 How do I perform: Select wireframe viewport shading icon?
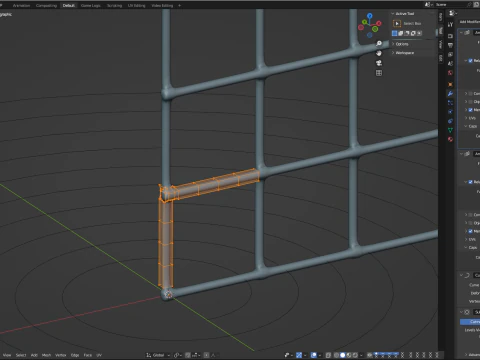[336, 355]
